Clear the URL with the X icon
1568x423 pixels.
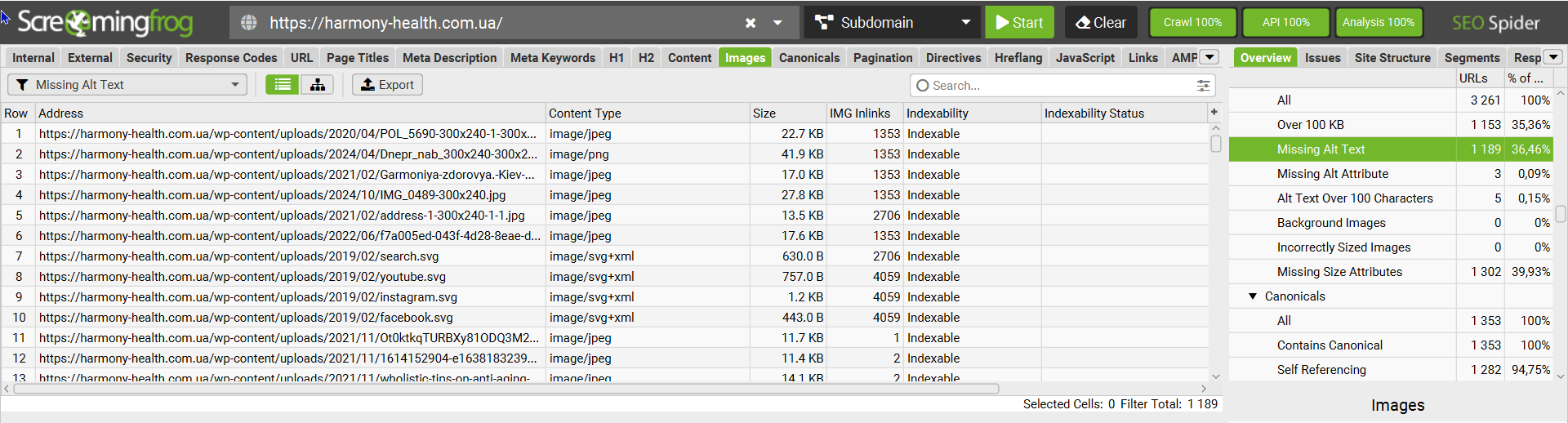point(751,23)
